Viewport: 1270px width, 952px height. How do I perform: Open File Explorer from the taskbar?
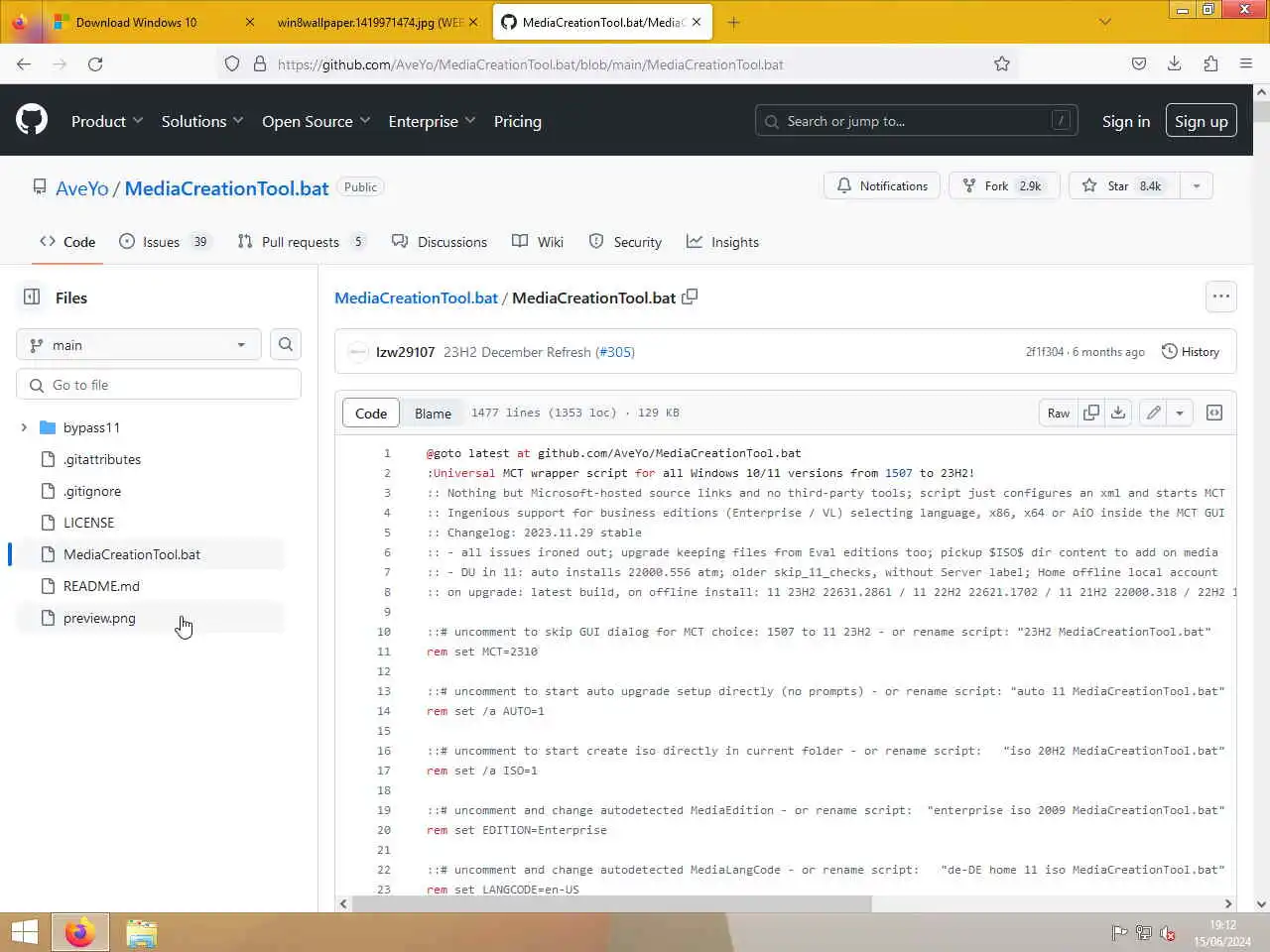[x=142, y=932]
